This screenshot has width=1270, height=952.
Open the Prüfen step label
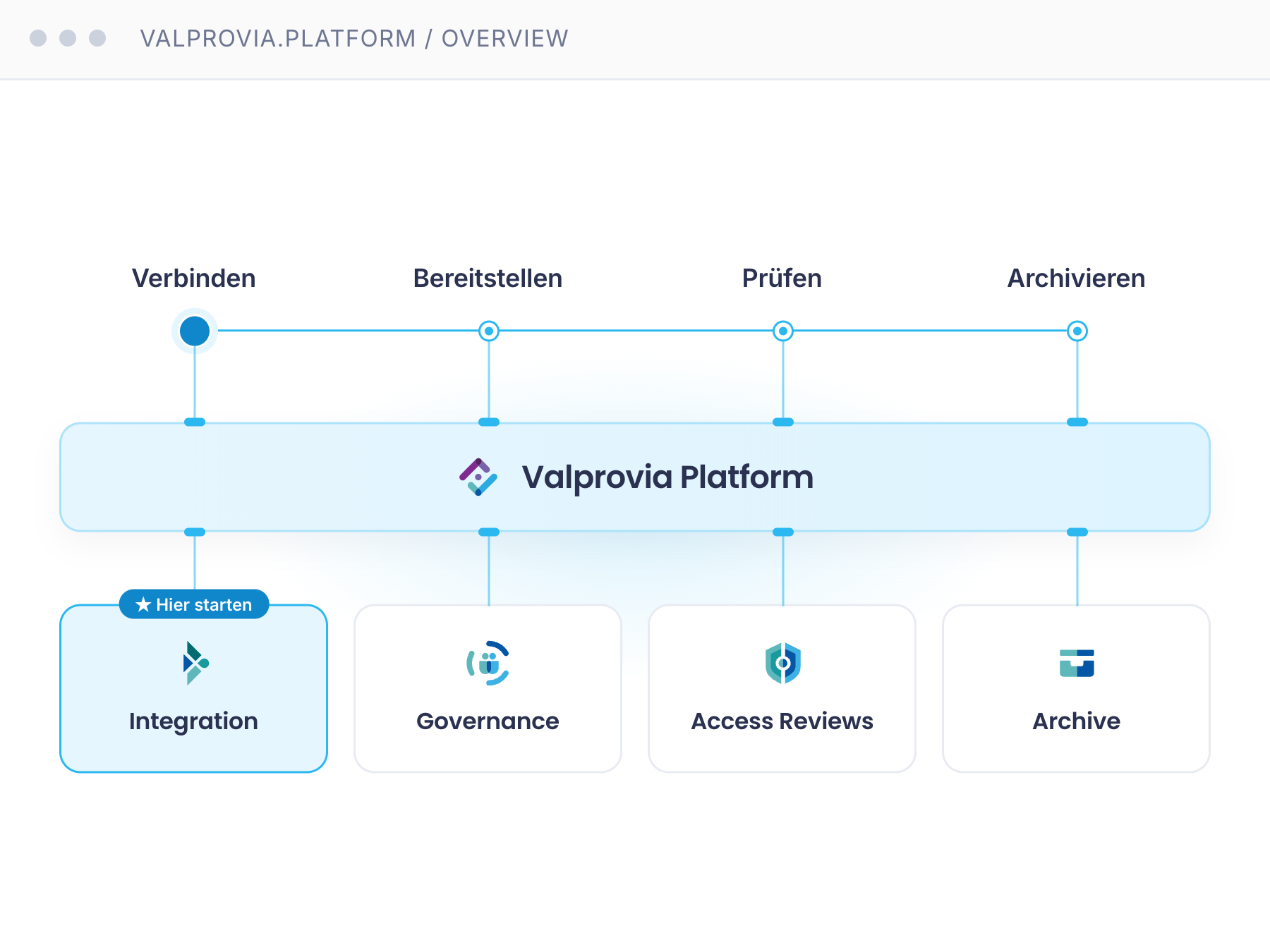tap(782, 279)
